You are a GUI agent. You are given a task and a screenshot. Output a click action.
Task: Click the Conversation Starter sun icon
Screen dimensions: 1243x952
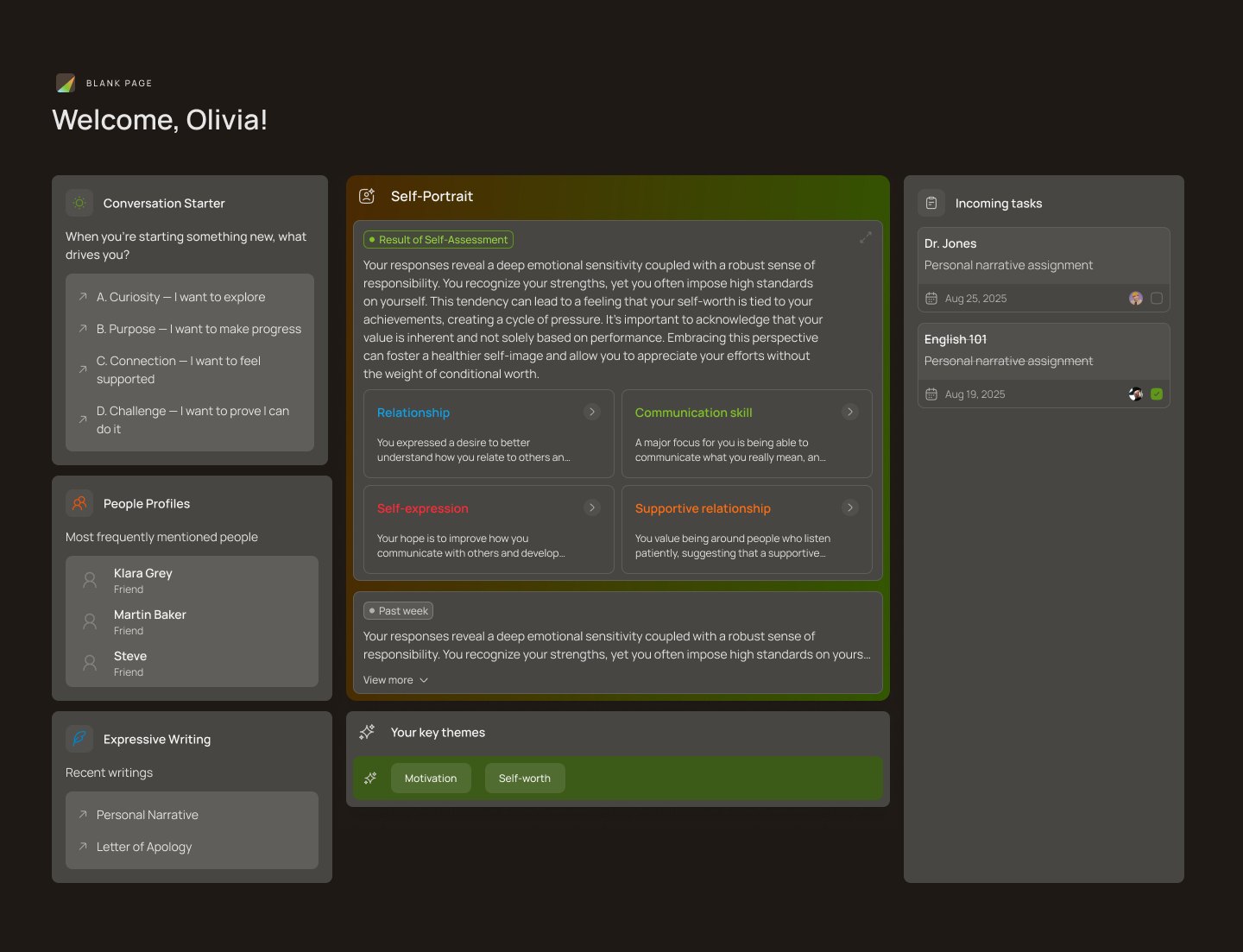coord(79,203)
